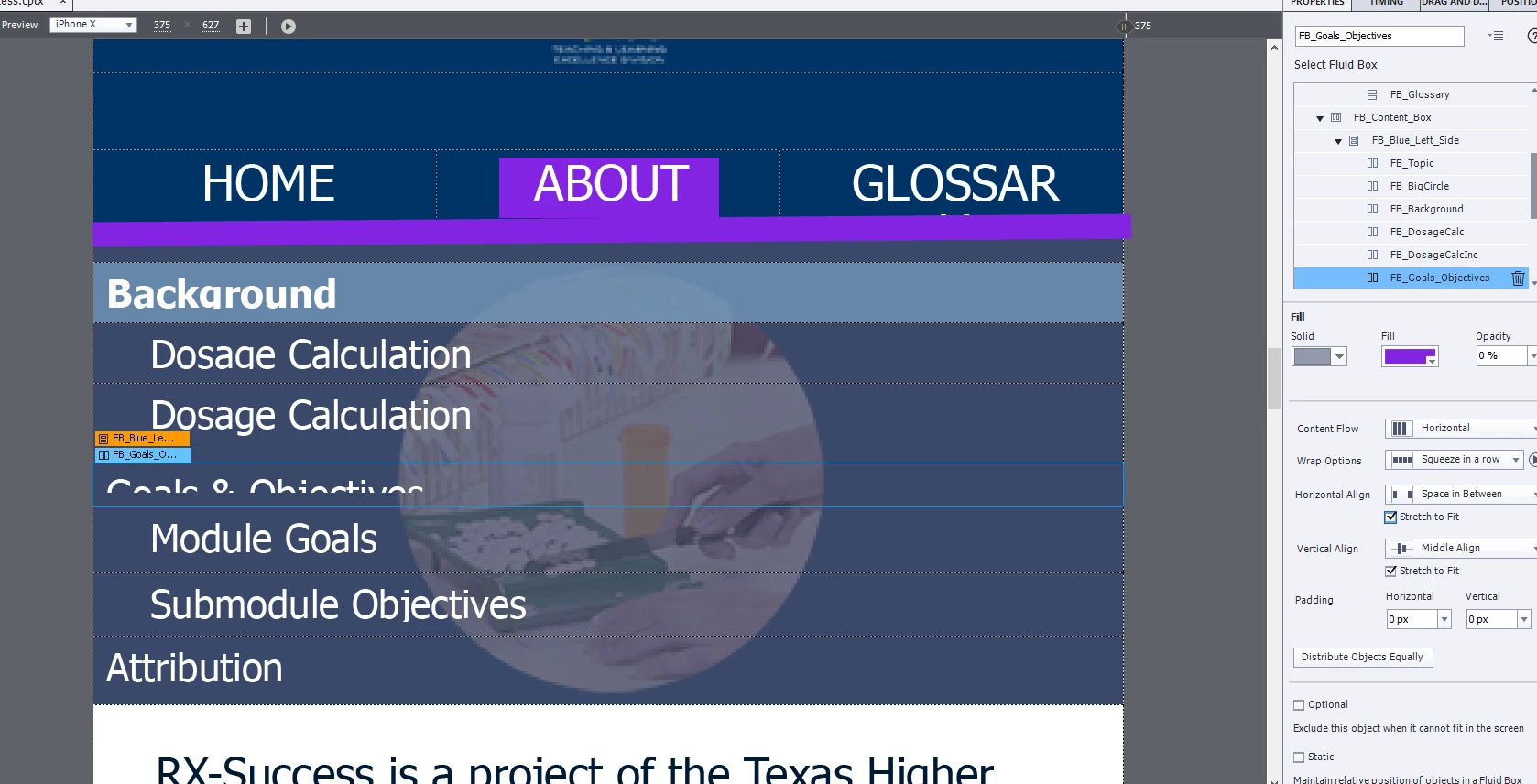Click the 375 width value
1537x784 pixels.
162,26
